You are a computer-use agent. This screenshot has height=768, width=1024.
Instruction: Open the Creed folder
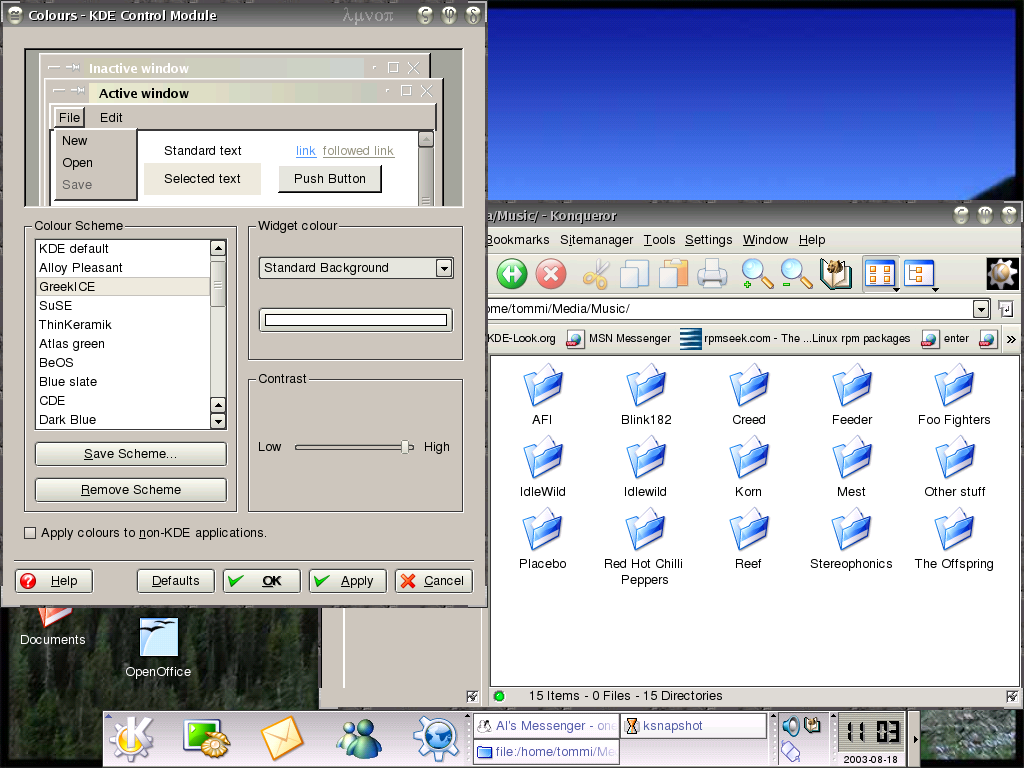[748, 395]
